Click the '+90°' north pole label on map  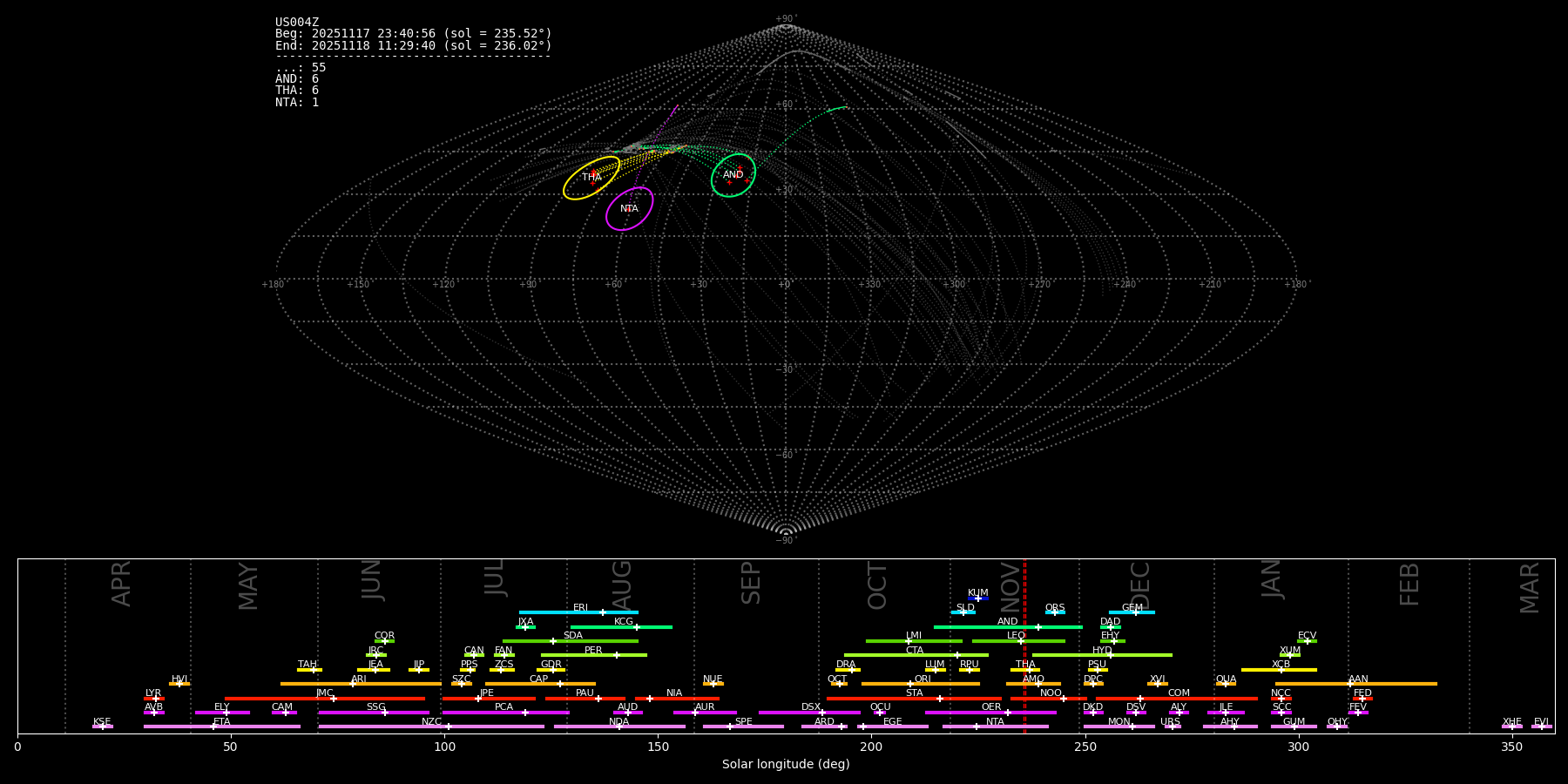click(x=786, y=19)
